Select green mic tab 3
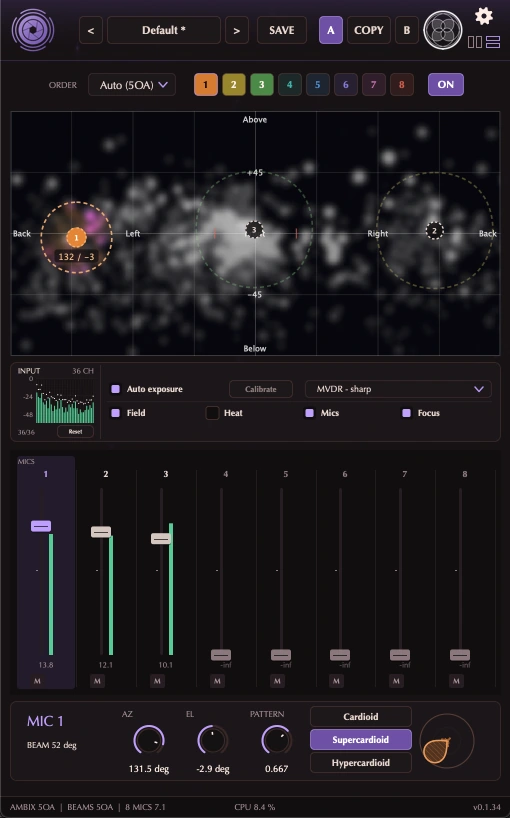Screen dimensions: 510x818 coord(262,85)
